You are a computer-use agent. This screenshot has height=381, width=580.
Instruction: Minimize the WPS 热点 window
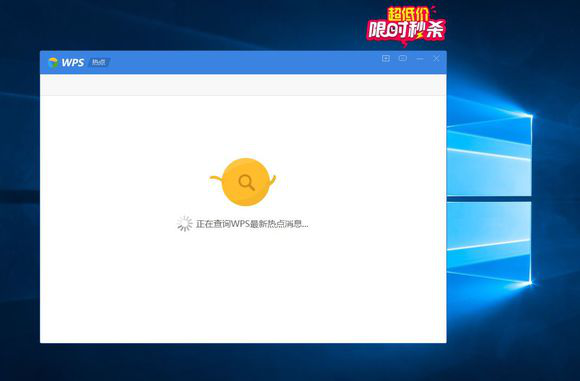point(420,59)
